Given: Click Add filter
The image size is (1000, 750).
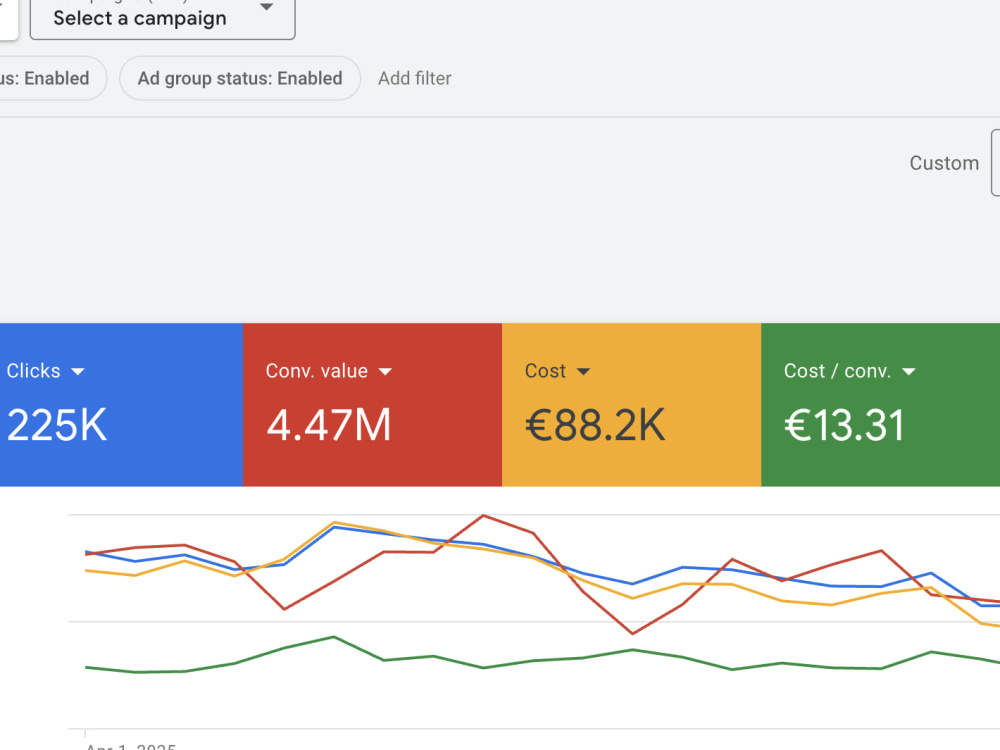Looking at the screenshot, I should tap(415, 78).
